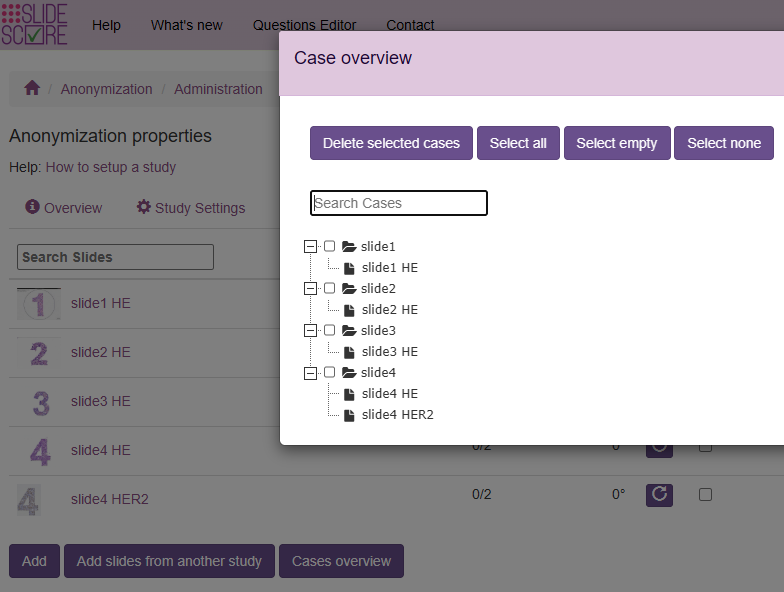The height and width of the screenshot is (592, 784).
Task: Click the Slide Score logo
Action: tap(35, 24)
